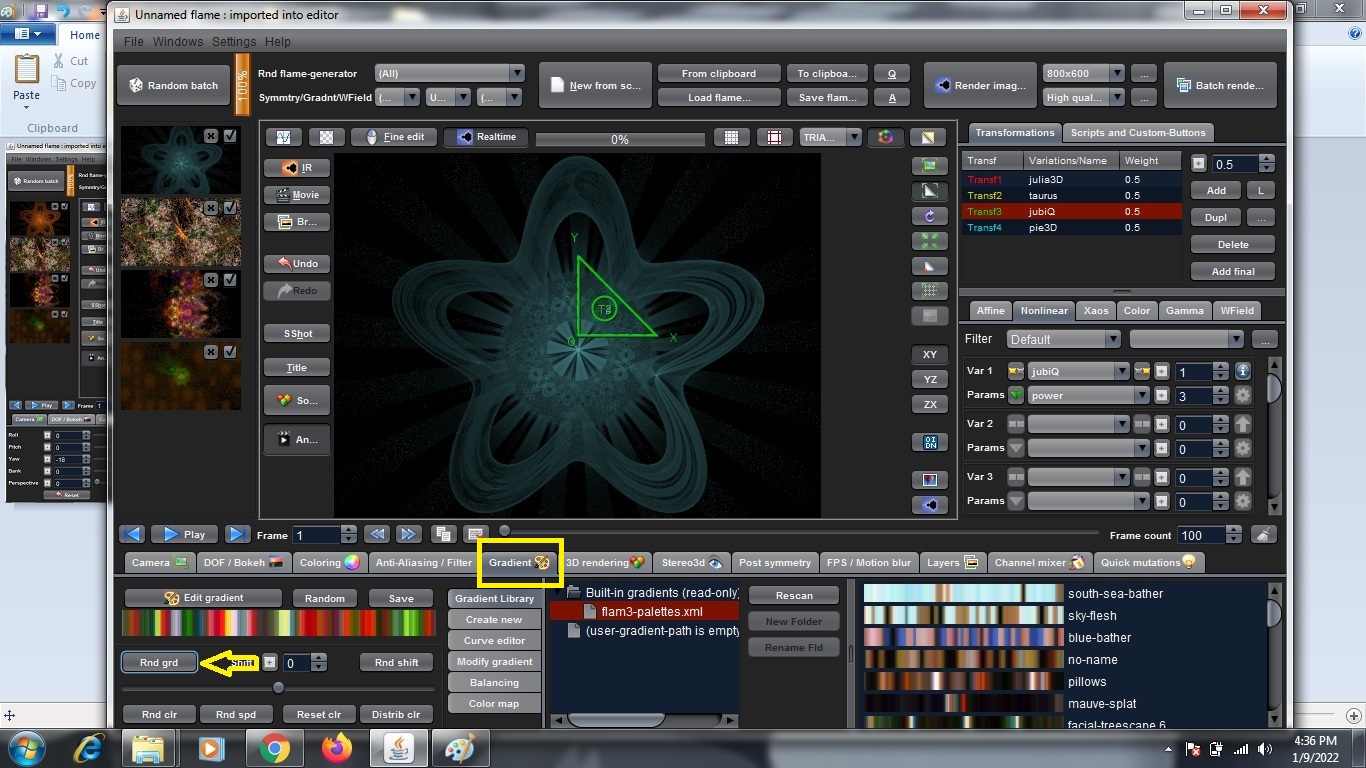The image size is (1366, 768).
Task: Toggle the Fine edit mode
Action: coord(394,137)
